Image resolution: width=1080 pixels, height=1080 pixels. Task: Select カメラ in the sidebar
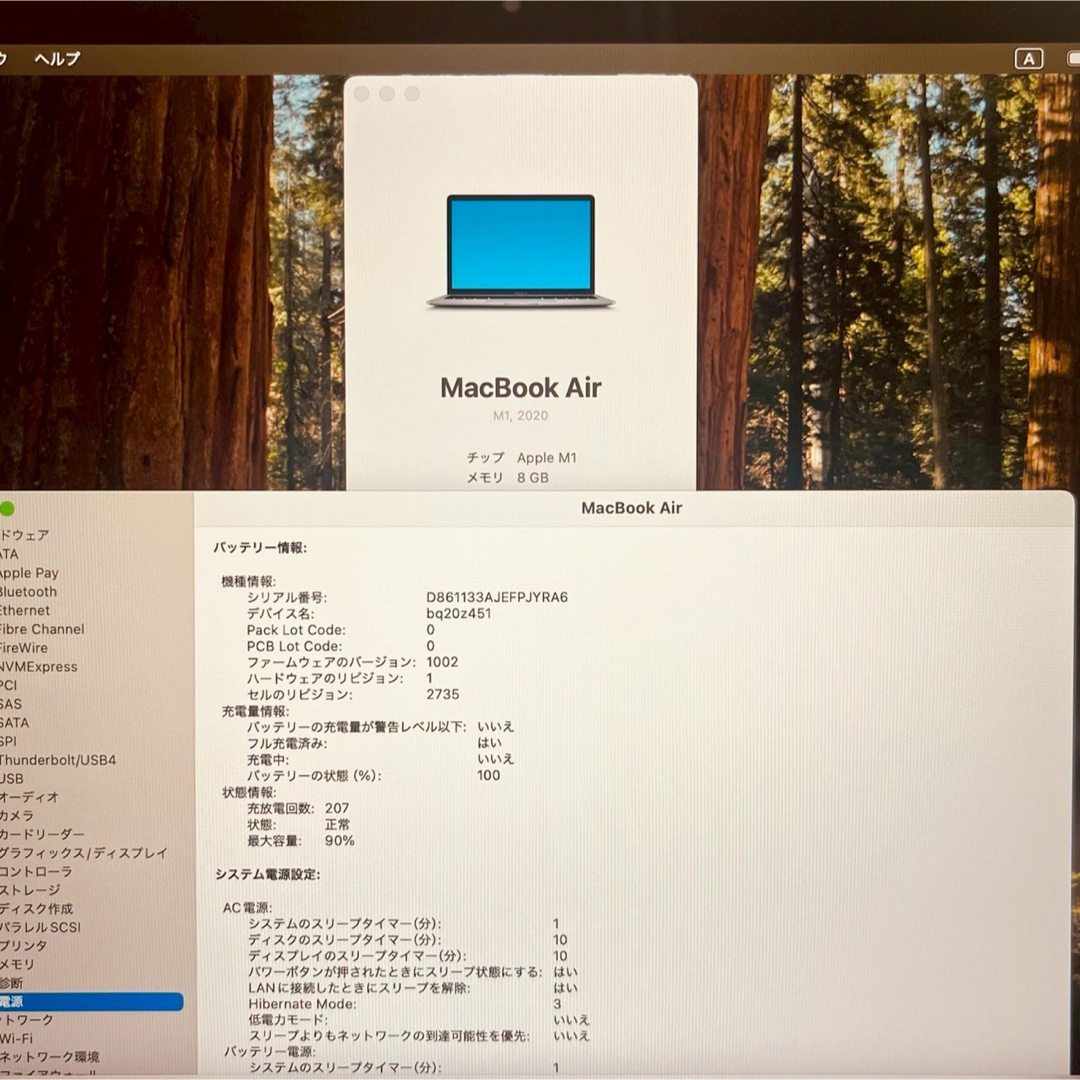pos(17,816)
